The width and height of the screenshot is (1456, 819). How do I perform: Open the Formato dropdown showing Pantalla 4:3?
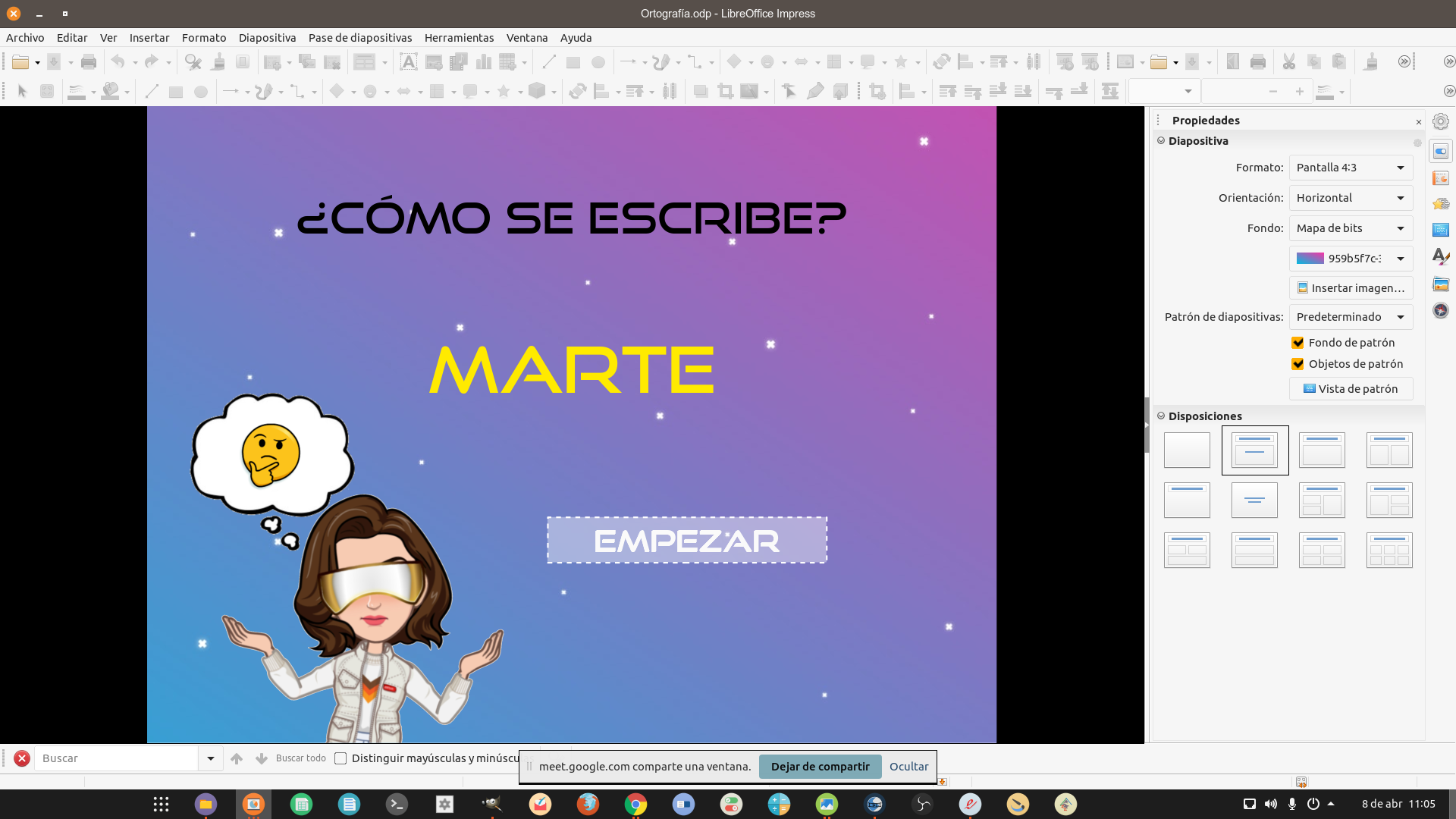click(x=1351, y=168)
